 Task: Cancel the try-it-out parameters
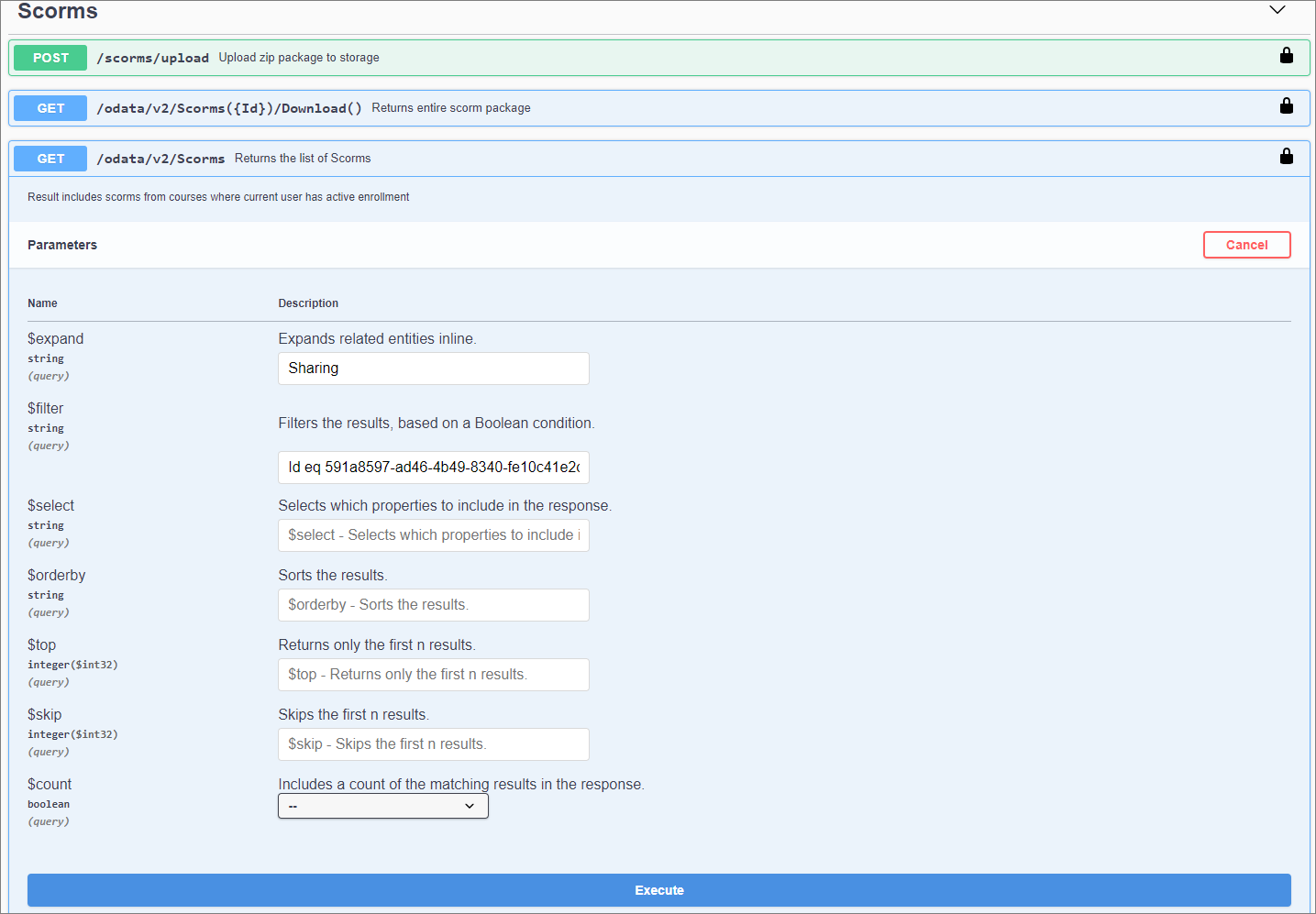(1246, 245)
